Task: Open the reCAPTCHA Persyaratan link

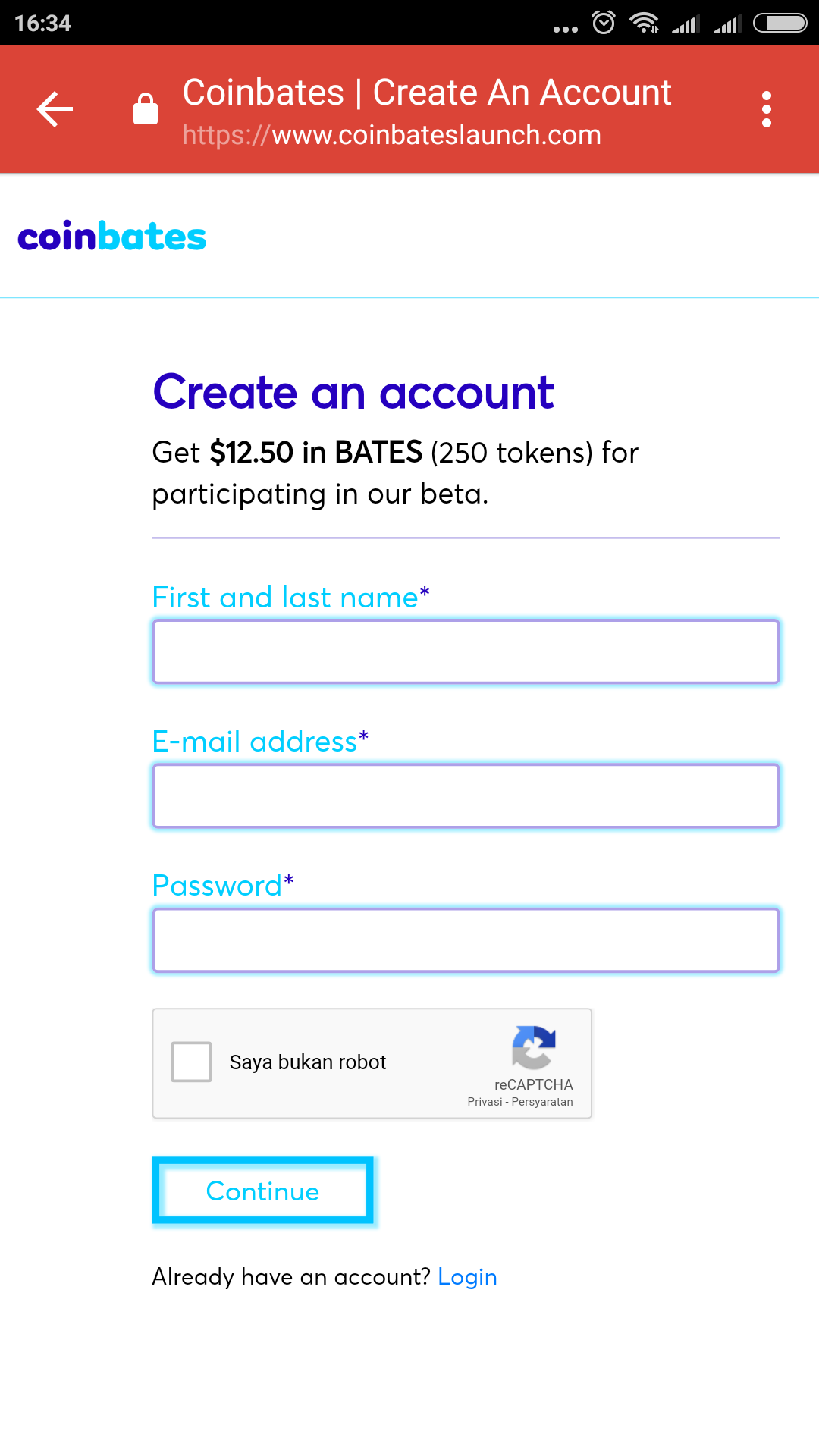Action: [542, 1102]
